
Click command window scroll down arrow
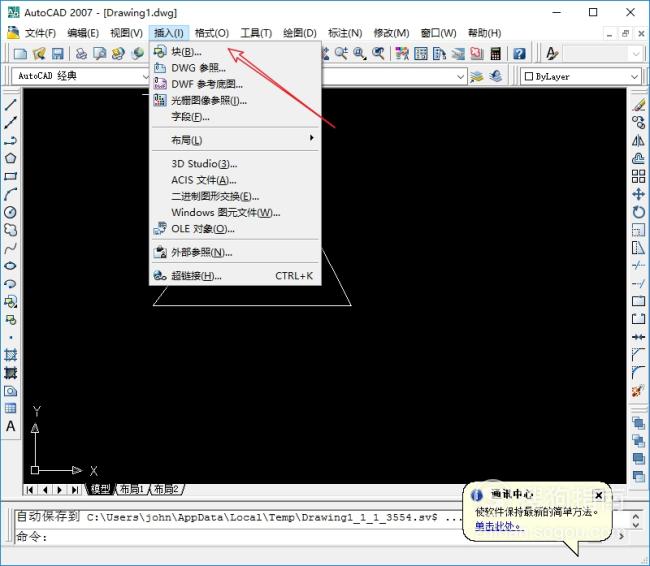pyautogui.click(x=636, y=525)
